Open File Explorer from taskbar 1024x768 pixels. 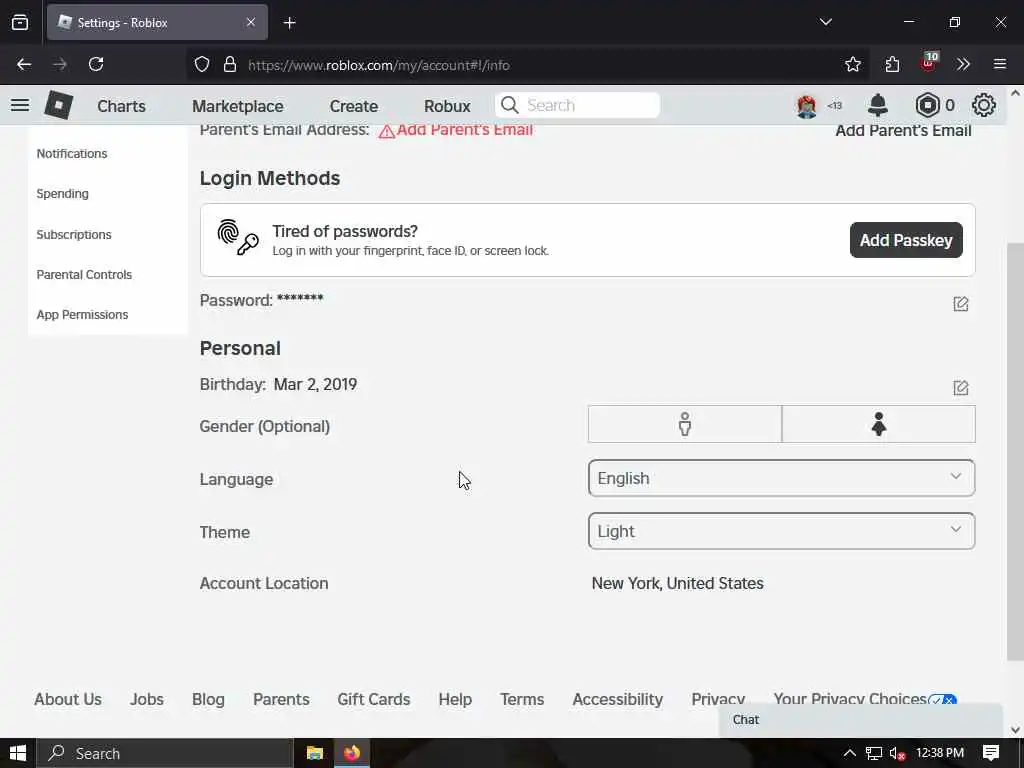315,753
